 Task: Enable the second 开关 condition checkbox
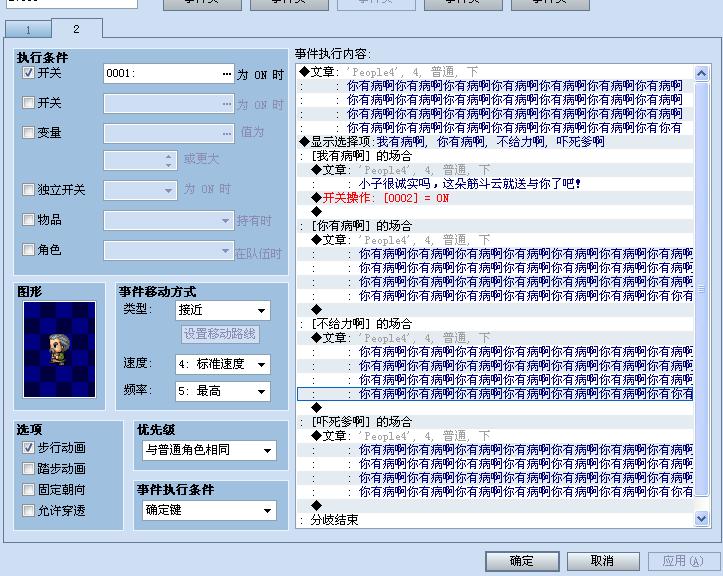point(29,102)
